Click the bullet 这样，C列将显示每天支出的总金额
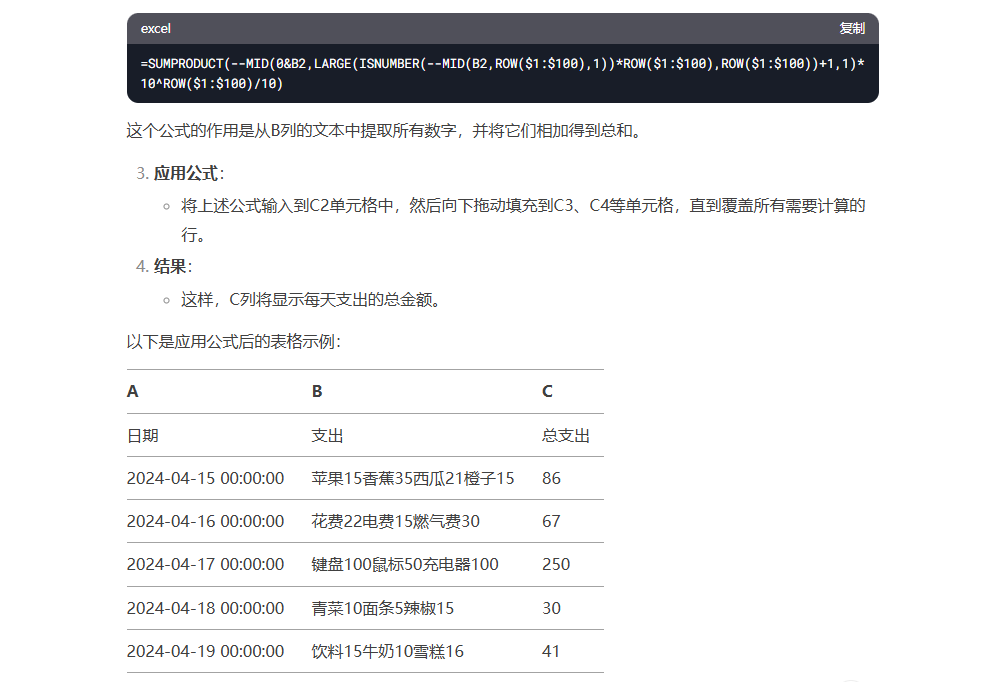The height and width of the screenshot is (682, 989). tap(310, 300)
